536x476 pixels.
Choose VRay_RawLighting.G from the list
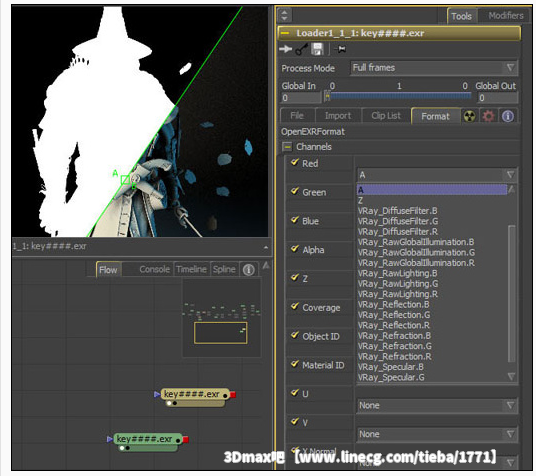[398, 284]
